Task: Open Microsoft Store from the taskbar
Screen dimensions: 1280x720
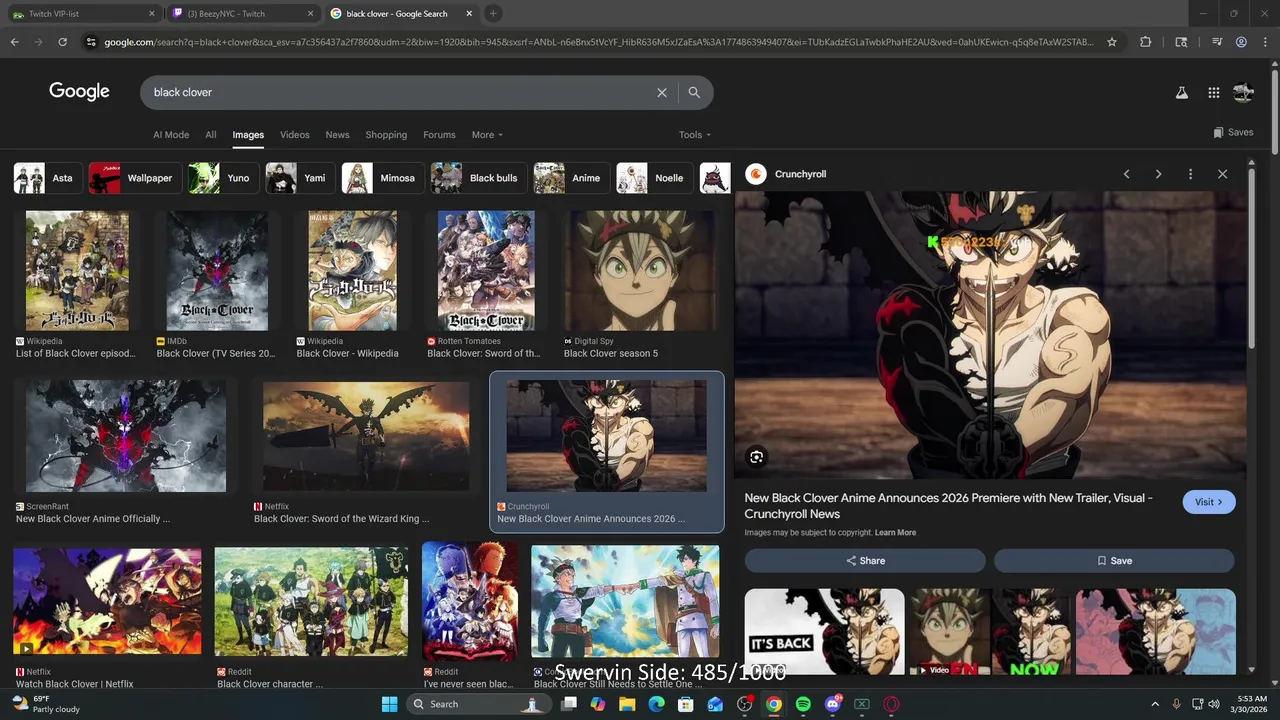Action: click(x=685, y=704)
